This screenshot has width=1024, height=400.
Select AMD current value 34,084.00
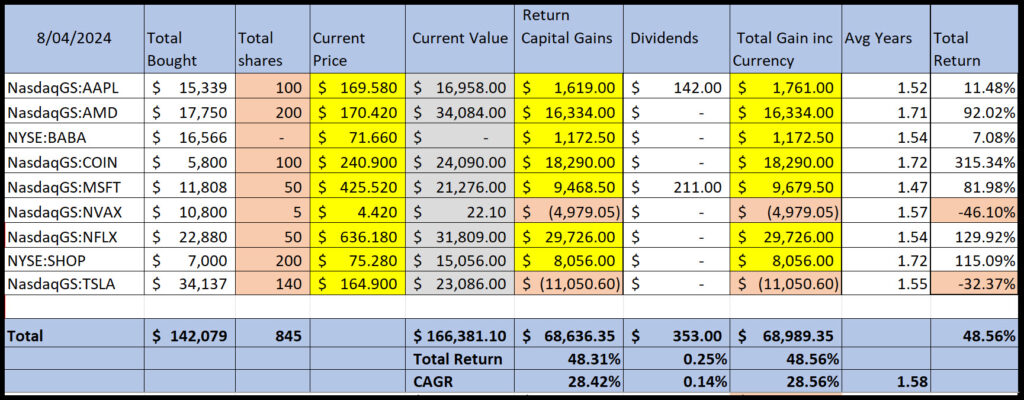point(460,112)
